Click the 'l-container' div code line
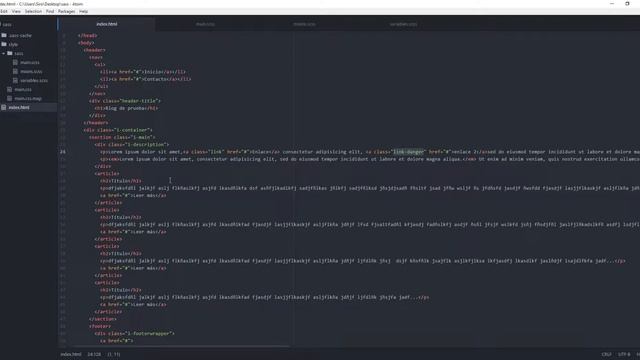This screenshot has height=360, width=640. (118, 130)
